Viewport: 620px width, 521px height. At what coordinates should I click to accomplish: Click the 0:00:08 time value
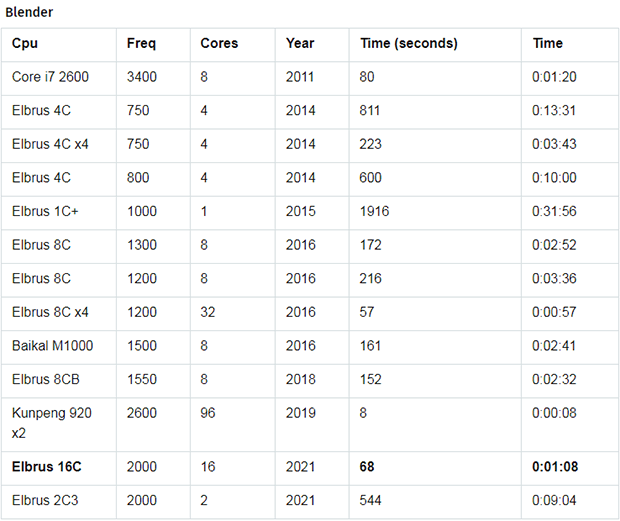pyautogui.click(x=554, y=413)
